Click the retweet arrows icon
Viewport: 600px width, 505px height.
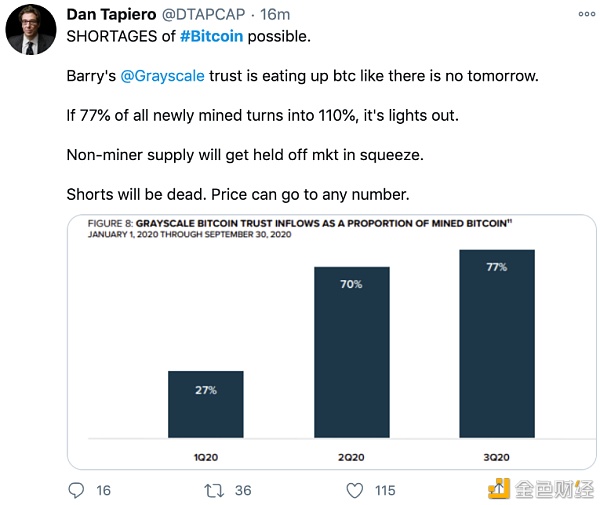tap(213, 490)
